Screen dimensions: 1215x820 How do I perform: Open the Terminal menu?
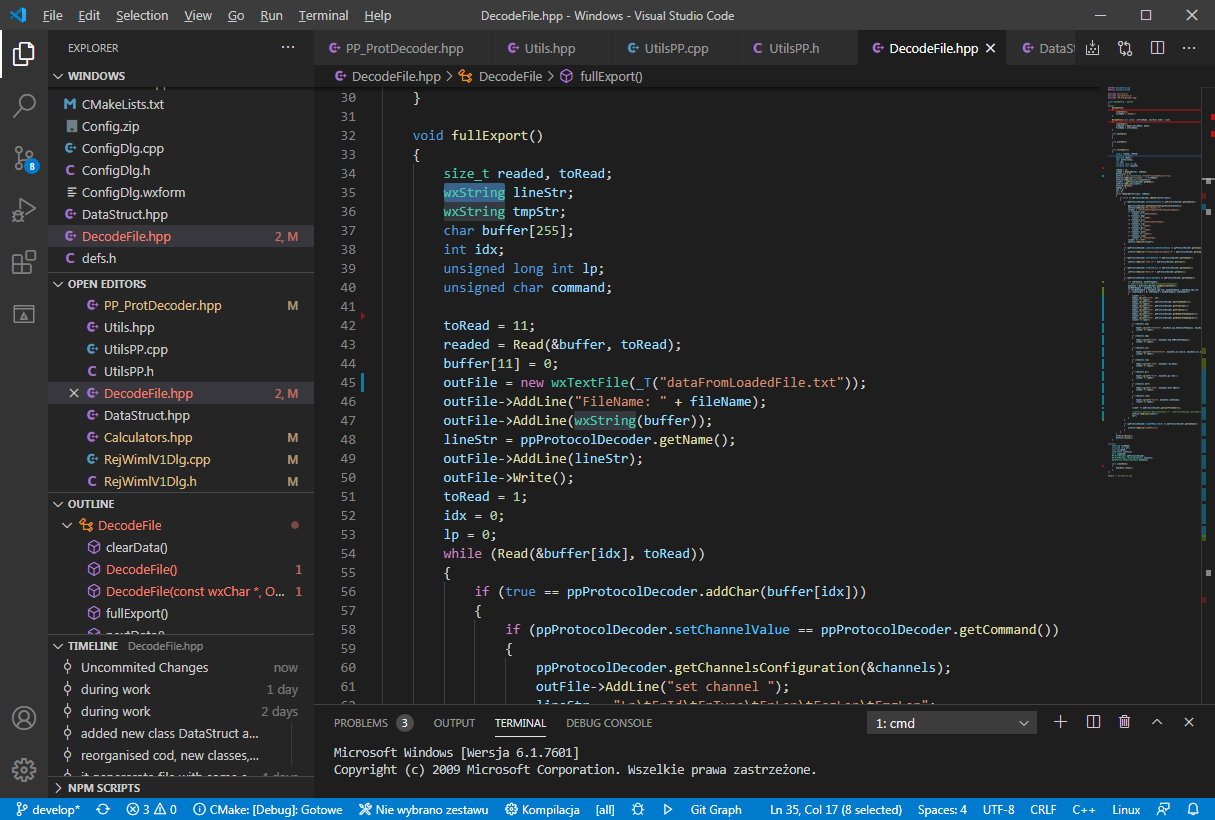coord(323,15)
